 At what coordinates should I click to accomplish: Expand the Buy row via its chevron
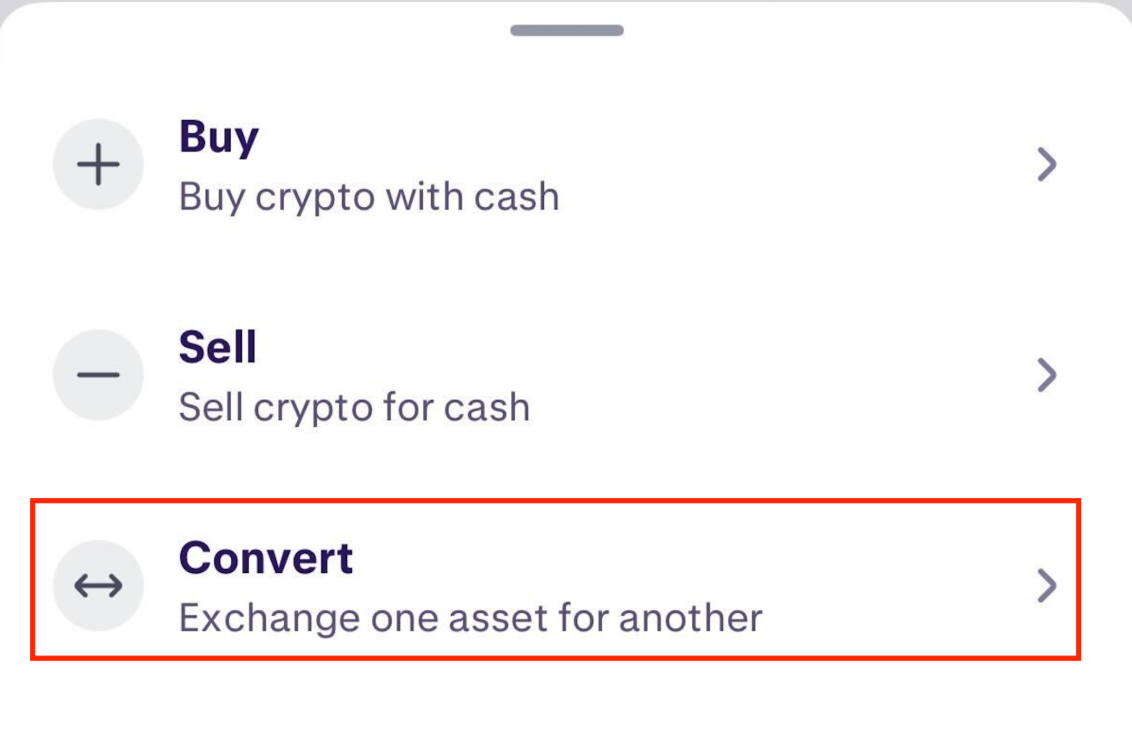(1046, 164)
